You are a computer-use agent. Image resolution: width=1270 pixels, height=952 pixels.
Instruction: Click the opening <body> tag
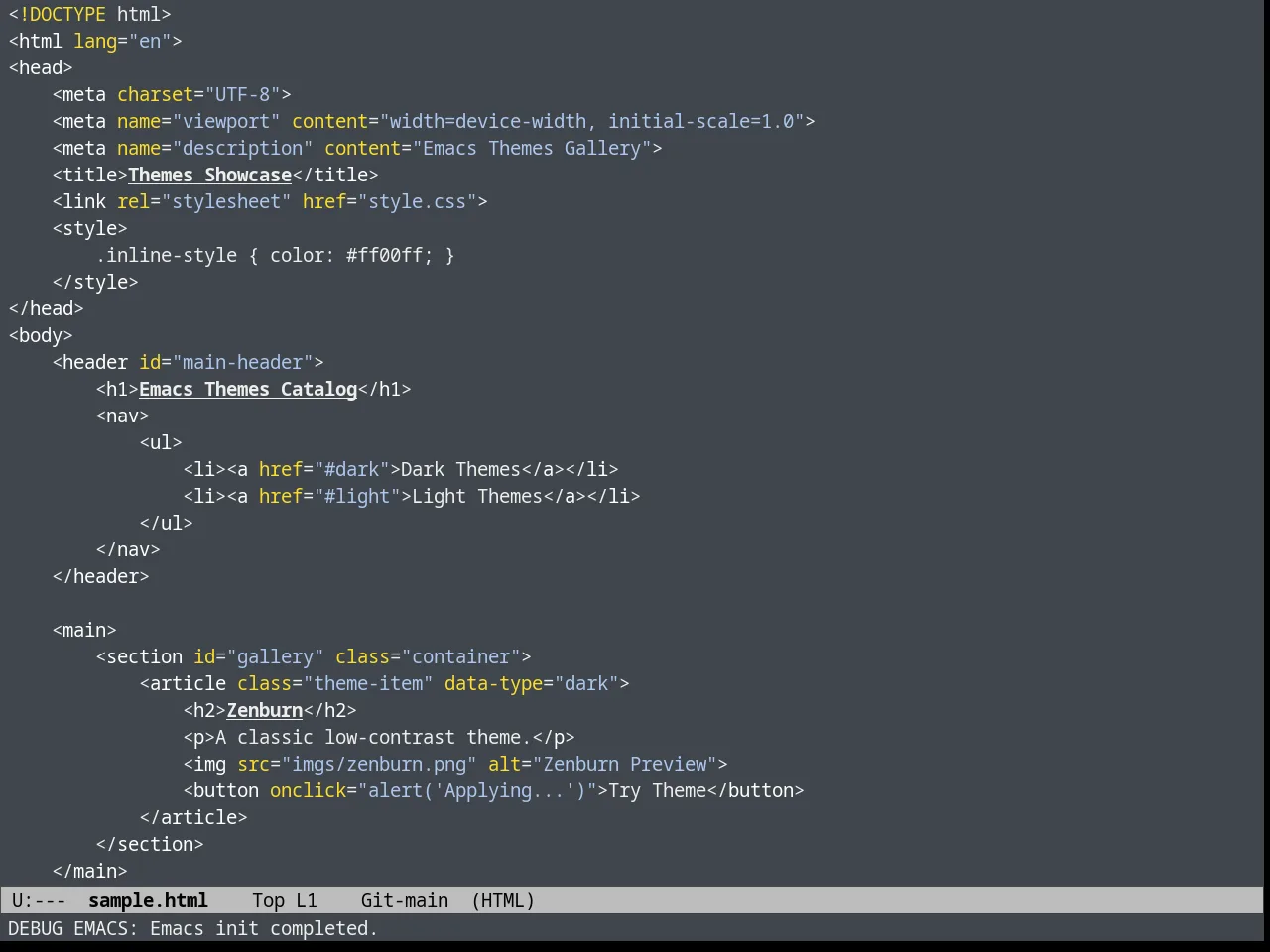[x=41, y=335]
